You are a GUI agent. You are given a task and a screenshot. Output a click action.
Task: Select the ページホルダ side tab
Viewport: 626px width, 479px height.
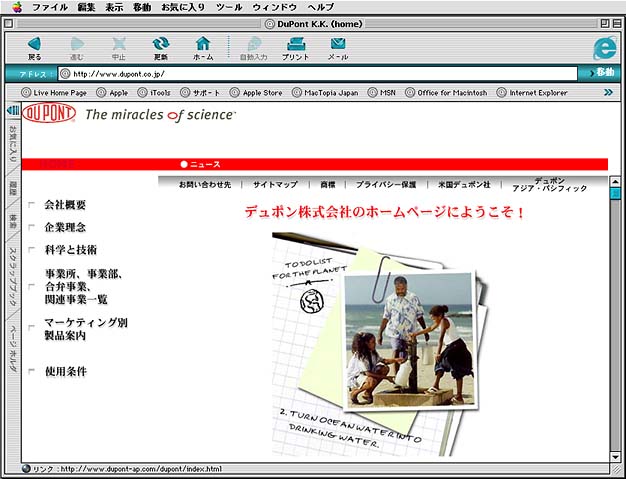[13, 347]
